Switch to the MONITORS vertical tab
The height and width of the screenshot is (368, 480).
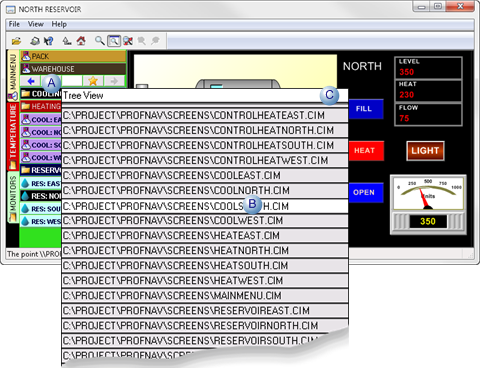pyautogui.click(x=13, y=197)
